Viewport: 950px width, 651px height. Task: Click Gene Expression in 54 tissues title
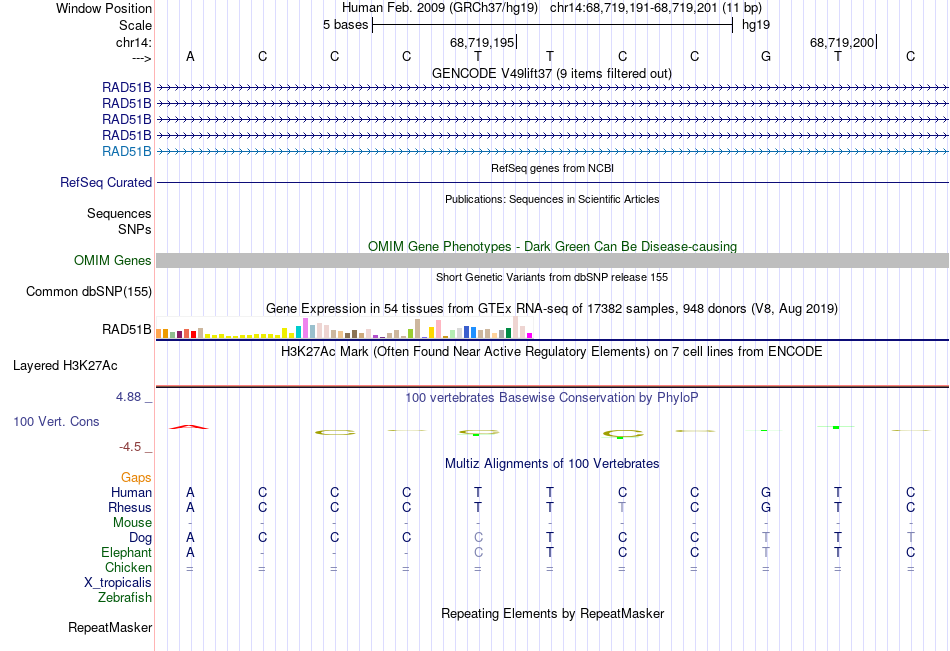pos(552,309)
